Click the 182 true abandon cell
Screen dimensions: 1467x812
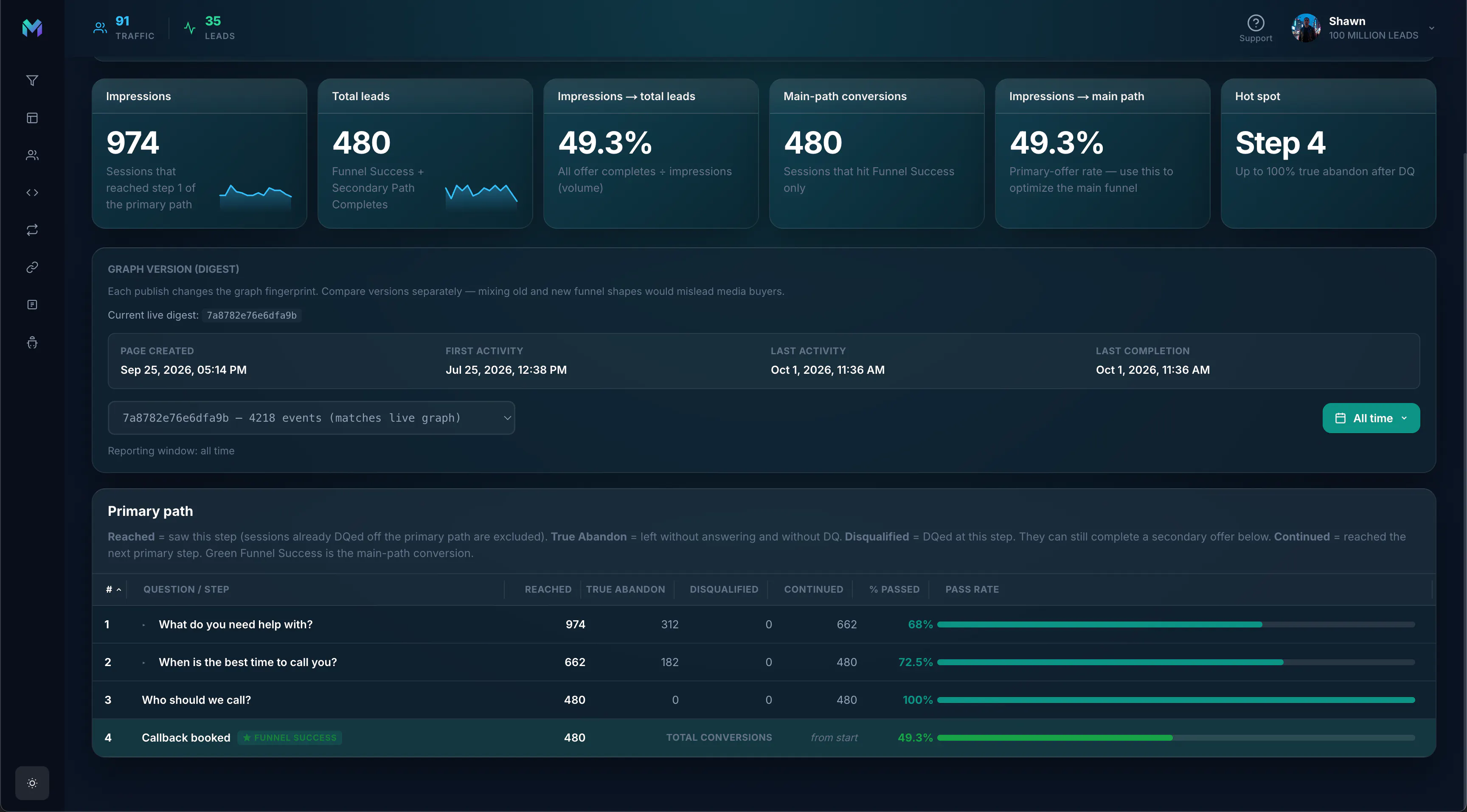coord(670,662)
